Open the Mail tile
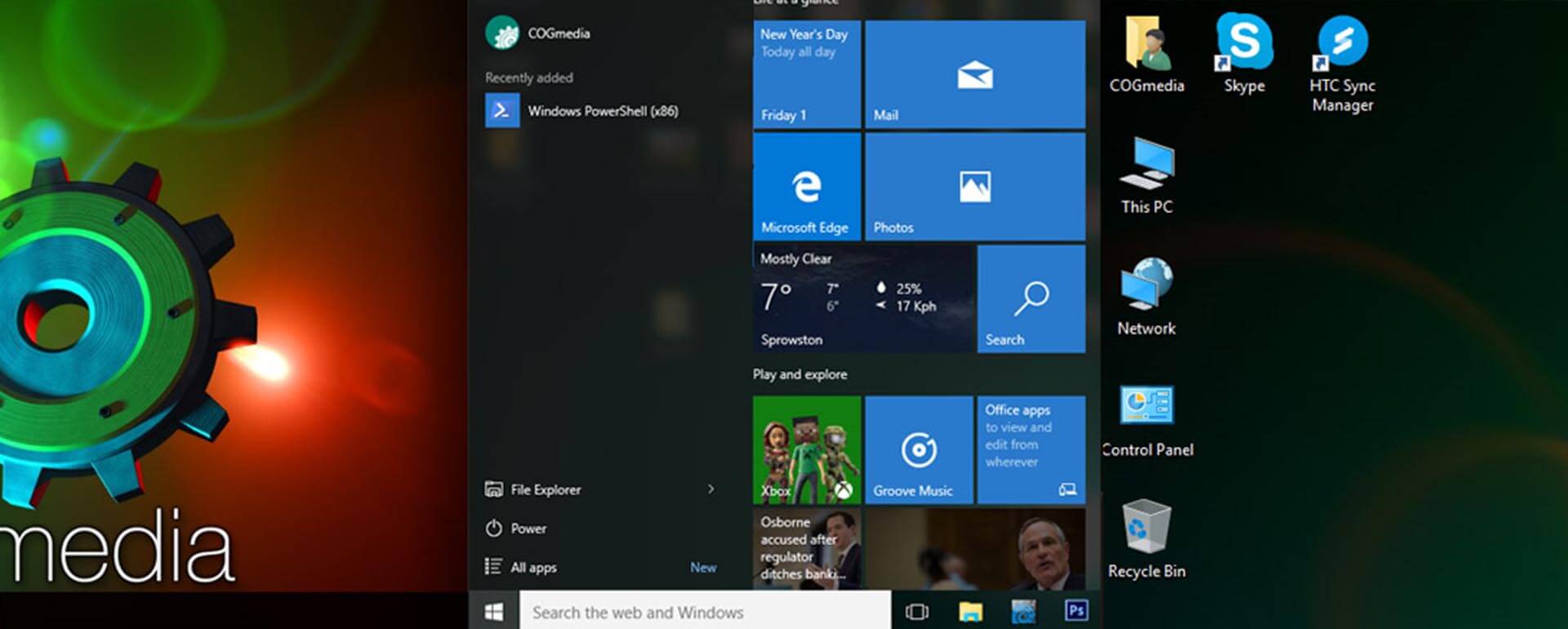Viewport: 1568px width, 629px height. [x=974, y=75]
